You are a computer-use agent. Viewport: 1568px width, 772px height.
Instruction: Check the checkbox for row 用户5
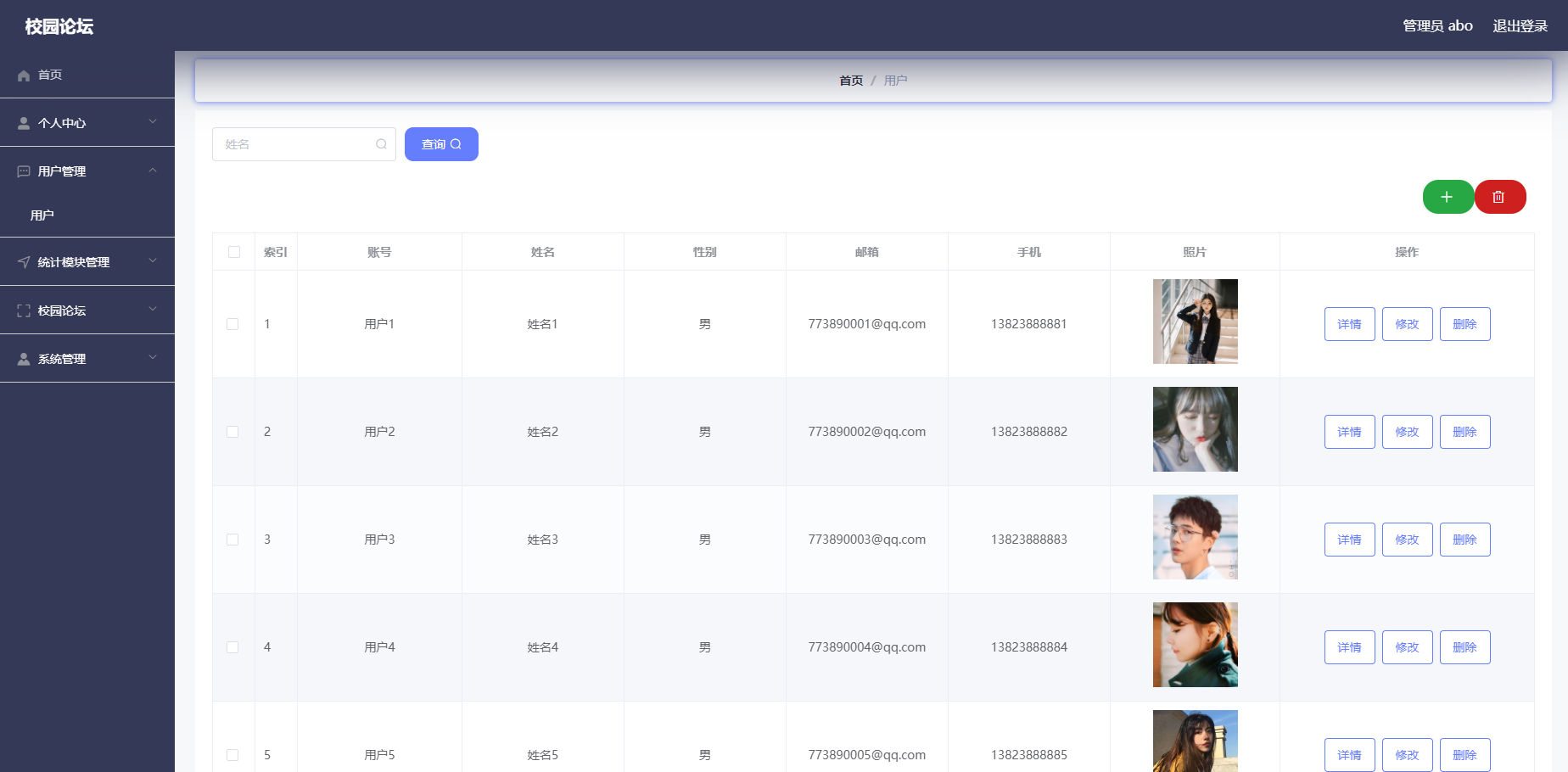pyautogui.click(x=232, y=755)
